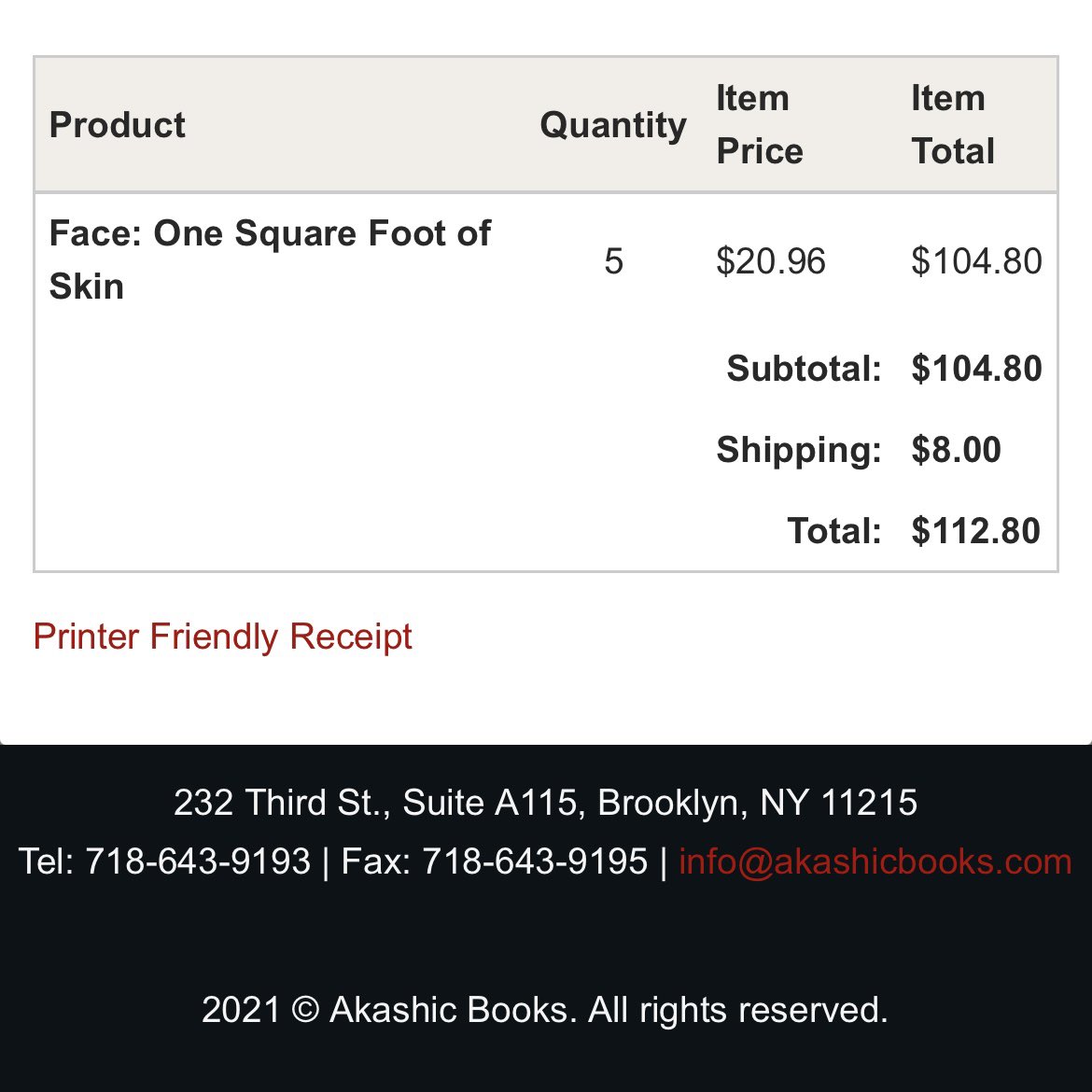The height and width of the screenshot is (1092, 1092).
Task: Click the bold $104.80 subtotal amount
Action: tap(976, 369)
